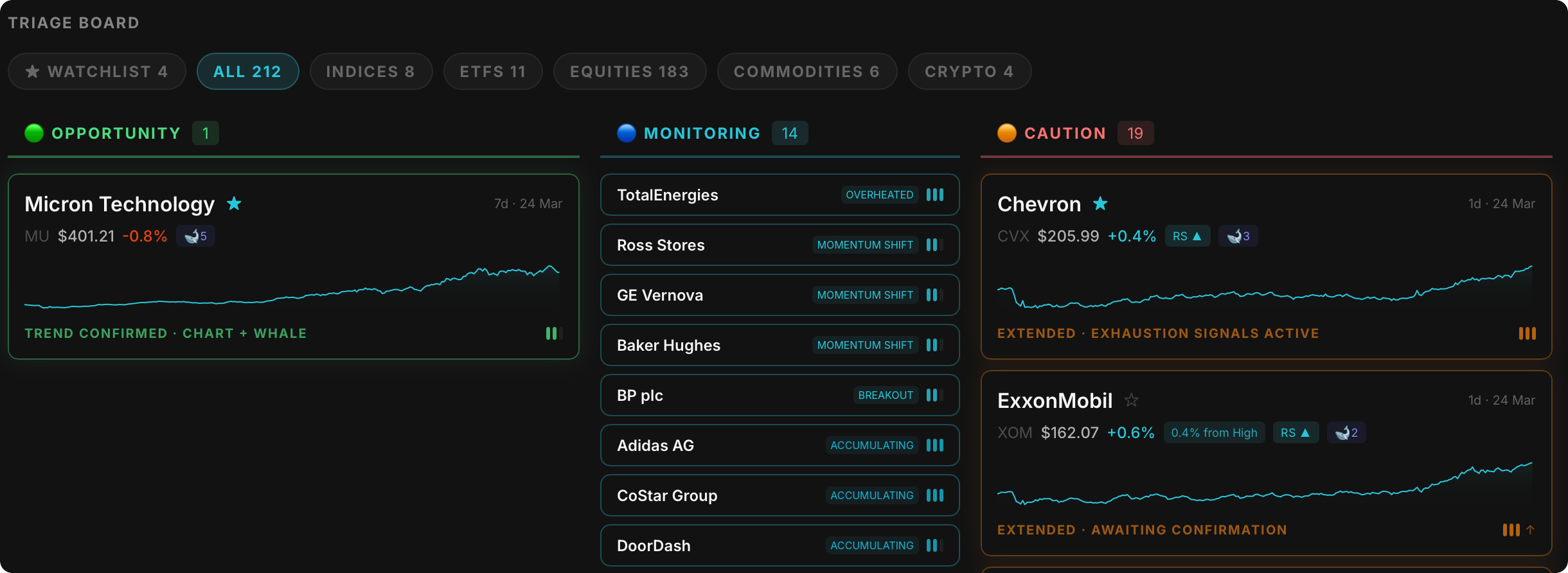Click the BP plc BREAKOUT tag

coord(886,395)
